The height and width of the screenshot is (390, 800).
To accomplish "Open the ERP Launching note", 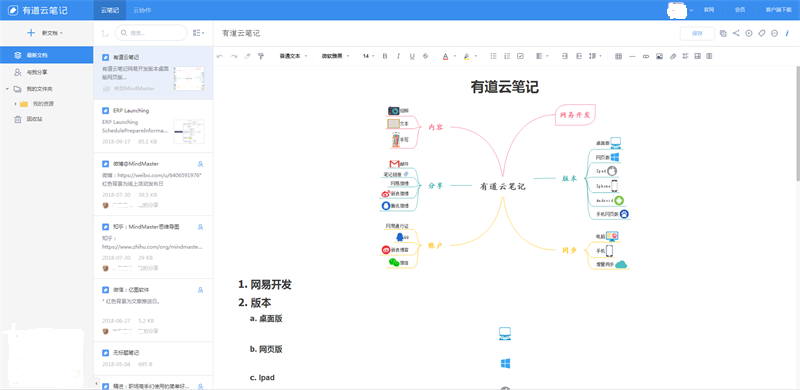I will click(154, 126).
